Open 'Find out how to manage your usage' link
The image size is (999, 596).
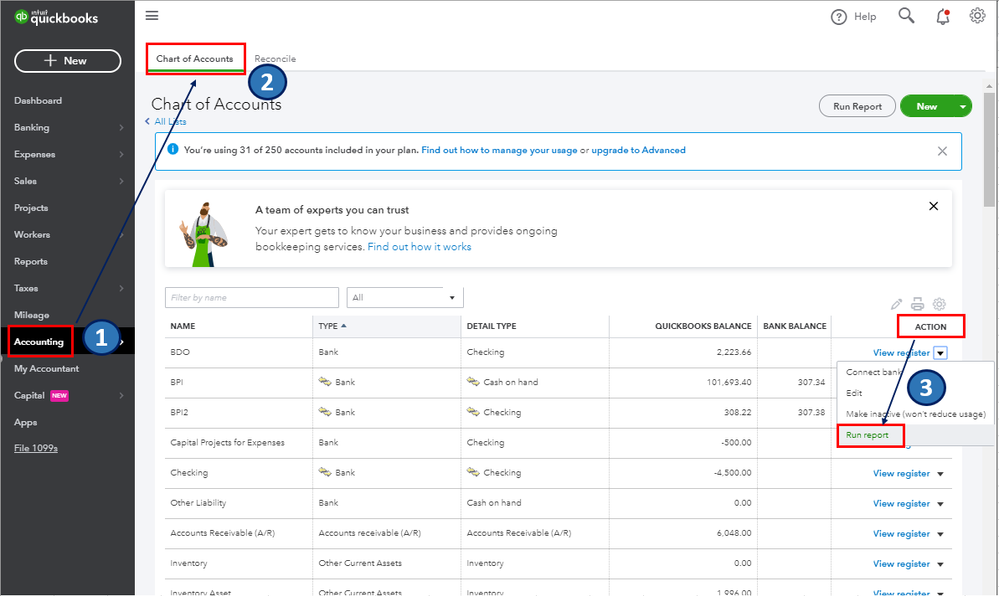(499, 150)
